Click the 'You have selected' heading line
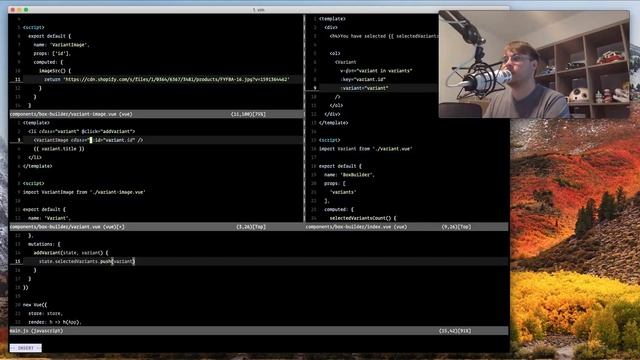Screen dimensions: 640x360 [x=384, y=36]
